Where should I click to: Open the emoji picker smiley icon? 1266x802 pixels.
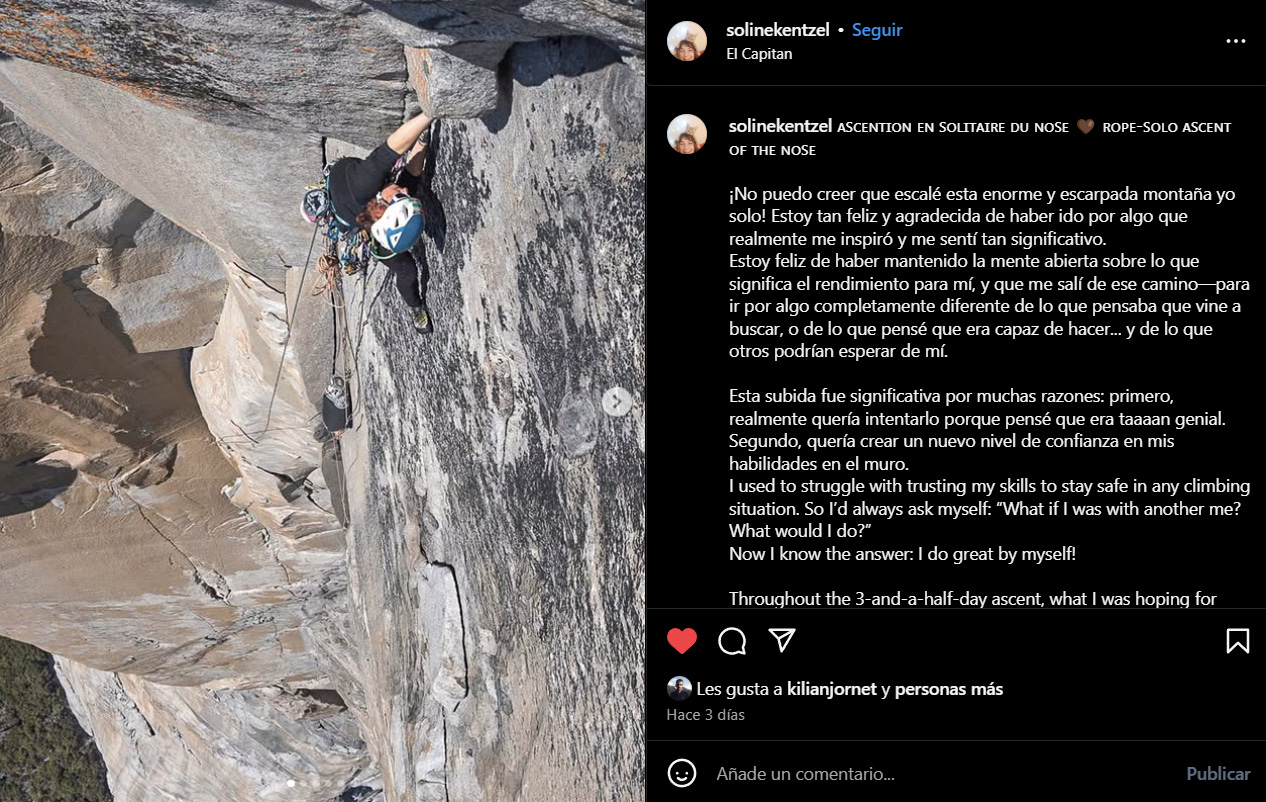[x=682, y=773]
